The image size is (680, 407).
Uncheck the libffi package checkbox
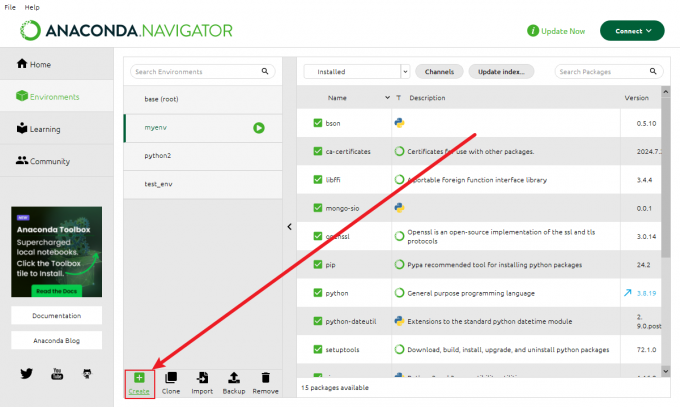318,180
